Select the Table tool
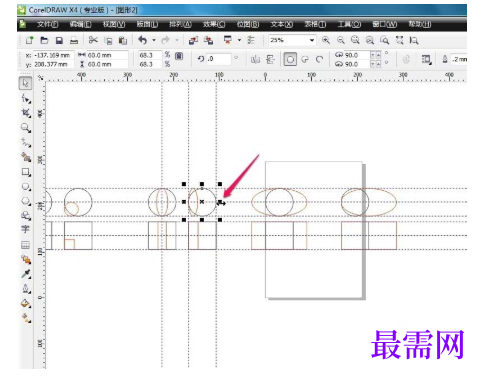This screenshot has width=483, height=376. 26,245
